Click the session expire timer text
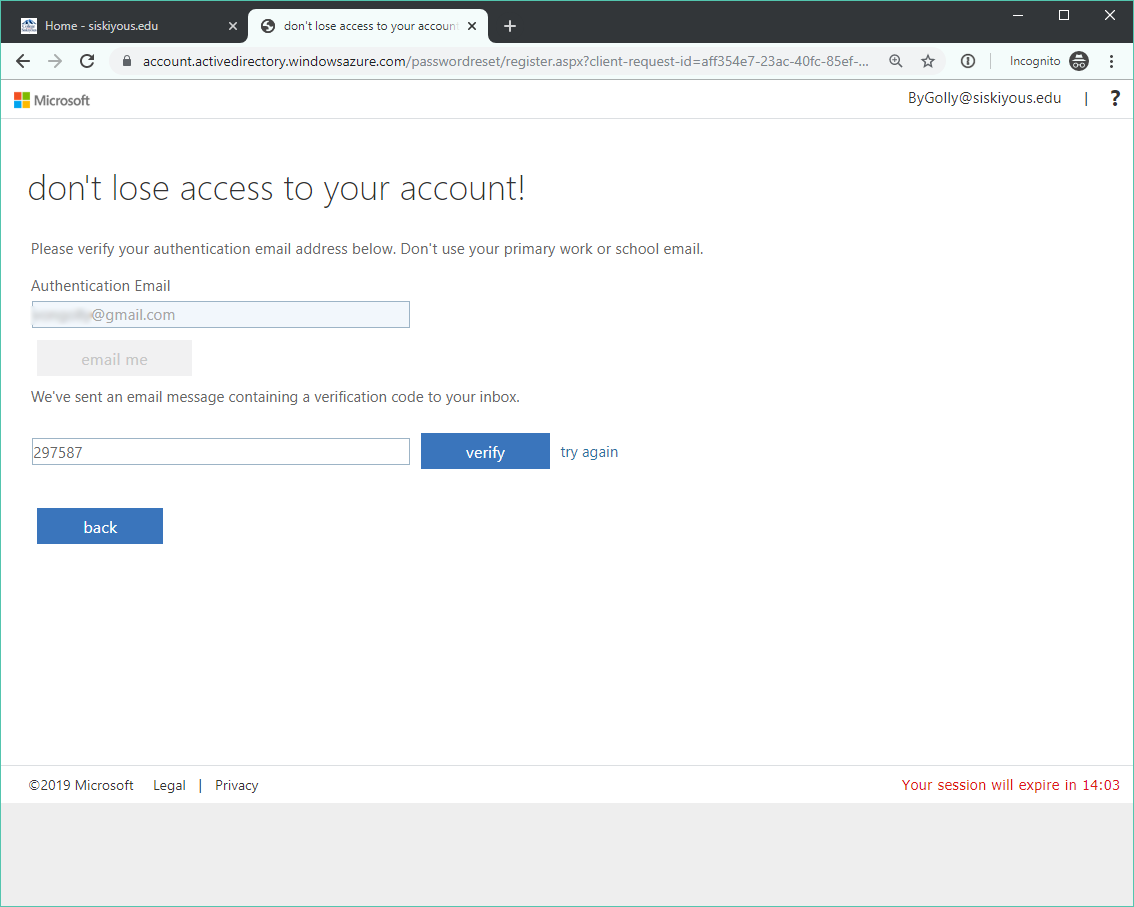 (x=1010, y=785)
